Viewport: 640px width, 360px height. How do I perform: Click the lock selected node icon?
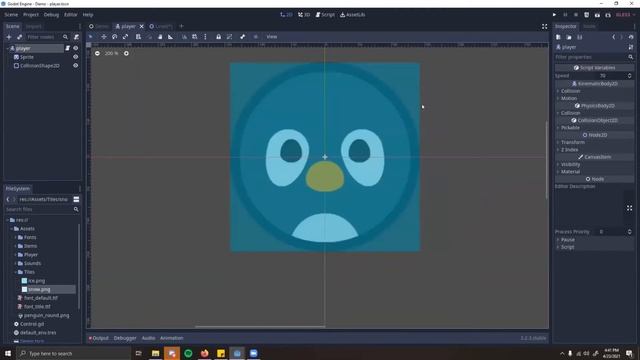coord(218,37)
